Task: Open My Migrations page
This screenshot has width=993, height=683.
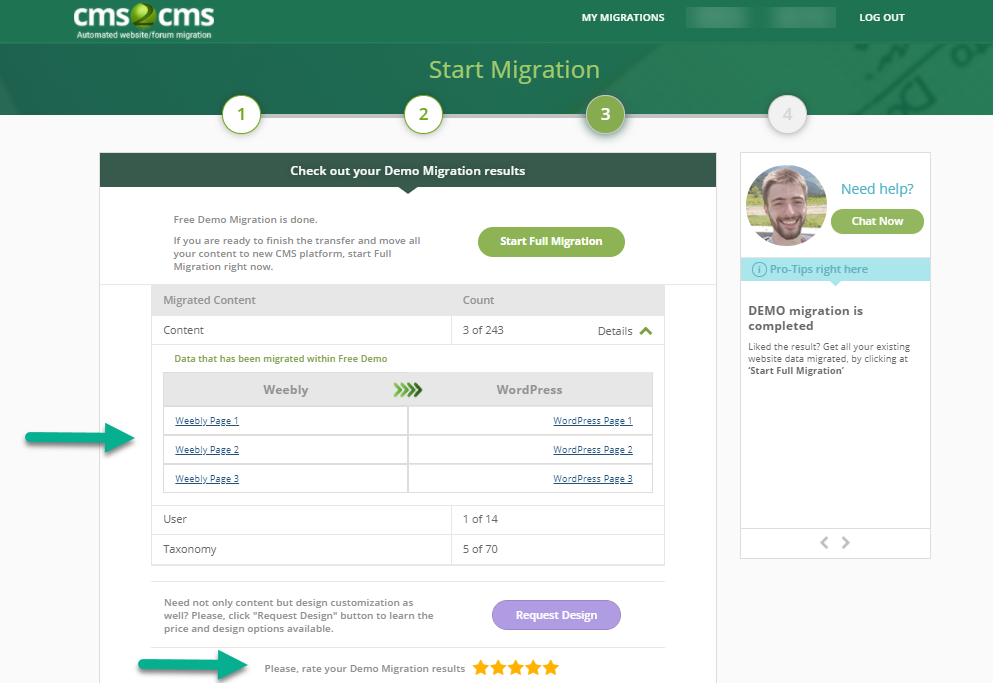Action: point(623,18)
